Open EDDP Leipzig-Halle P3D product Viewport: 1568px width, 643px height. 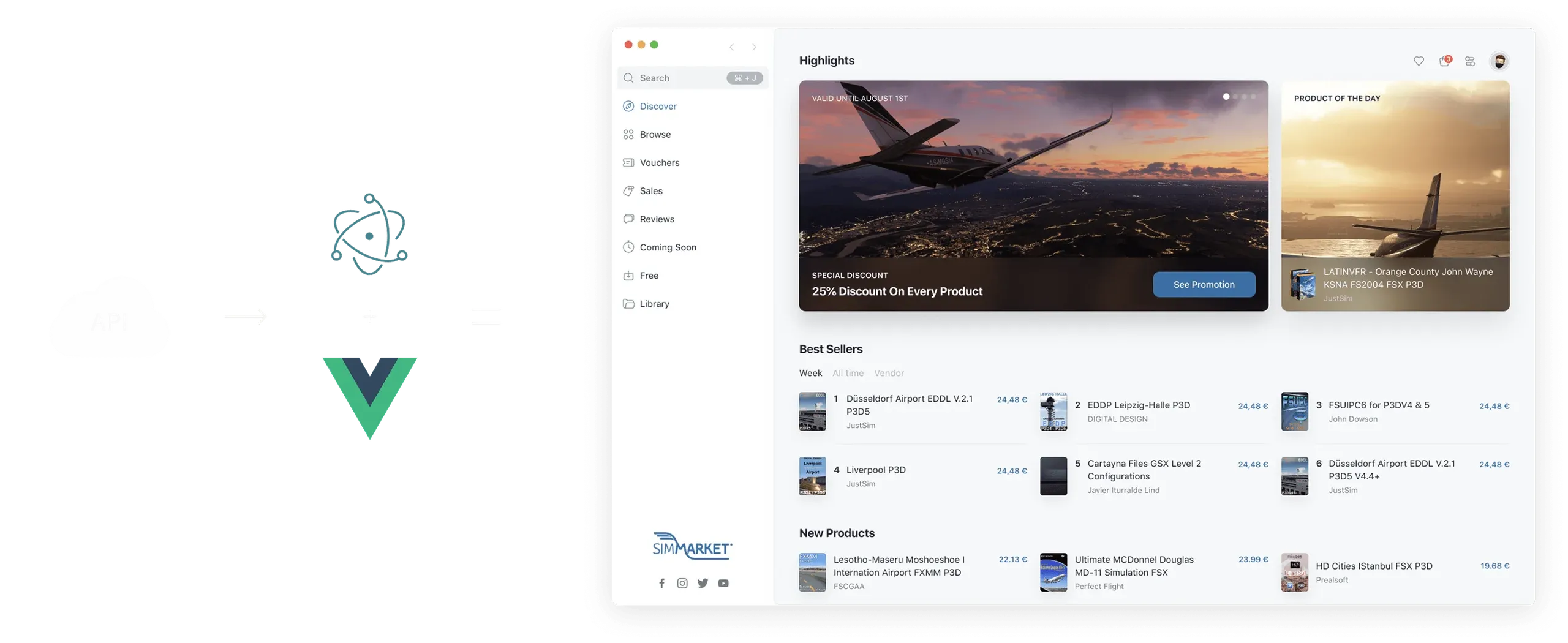[1153, 411]
